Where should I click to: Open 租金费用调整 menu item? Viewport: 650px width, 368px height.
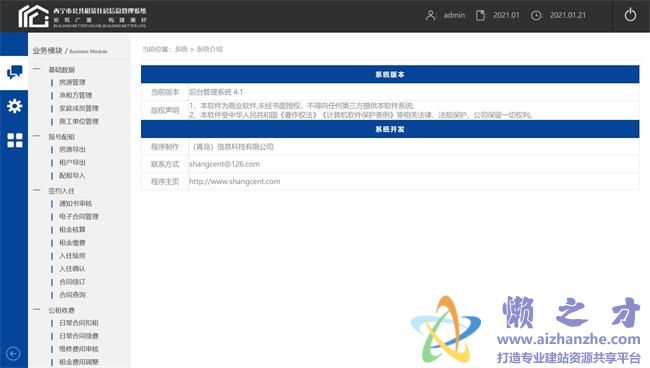[79, 362]
